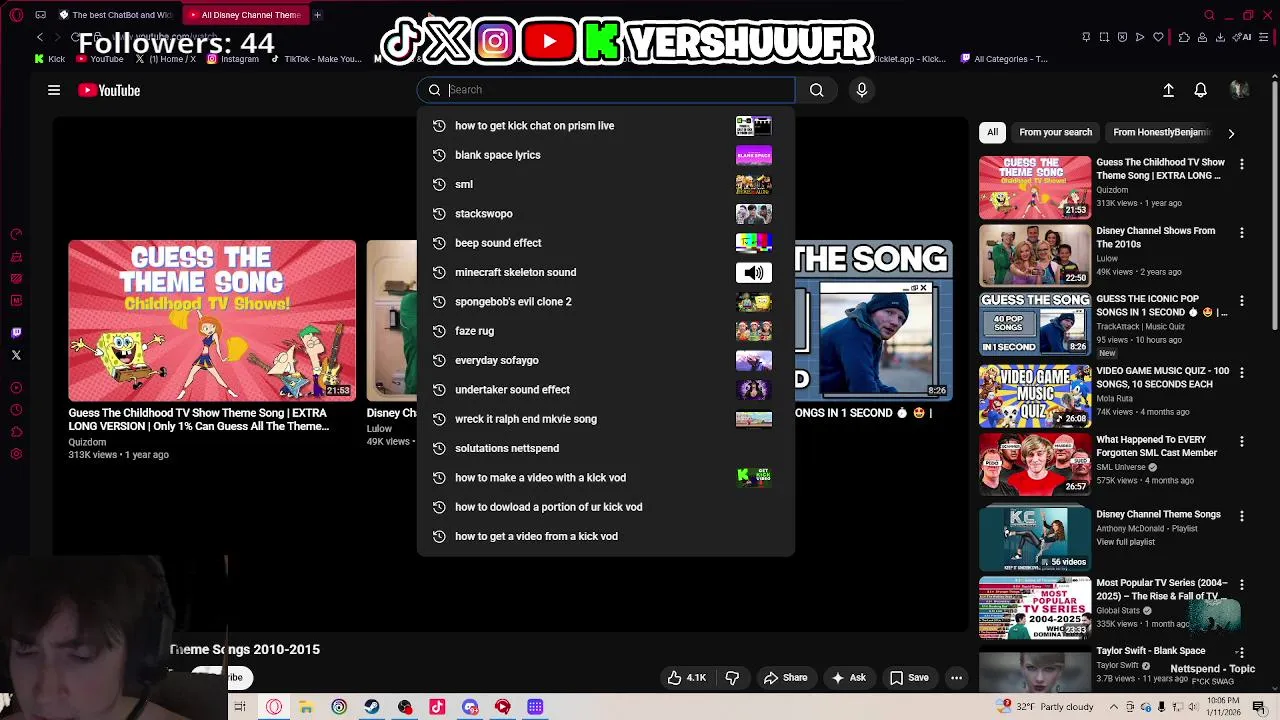
Task: Open the VIDEO GAME MUSIC QUIZ thumbnail
Action: pyautogui.click(x=1035, y=396)
